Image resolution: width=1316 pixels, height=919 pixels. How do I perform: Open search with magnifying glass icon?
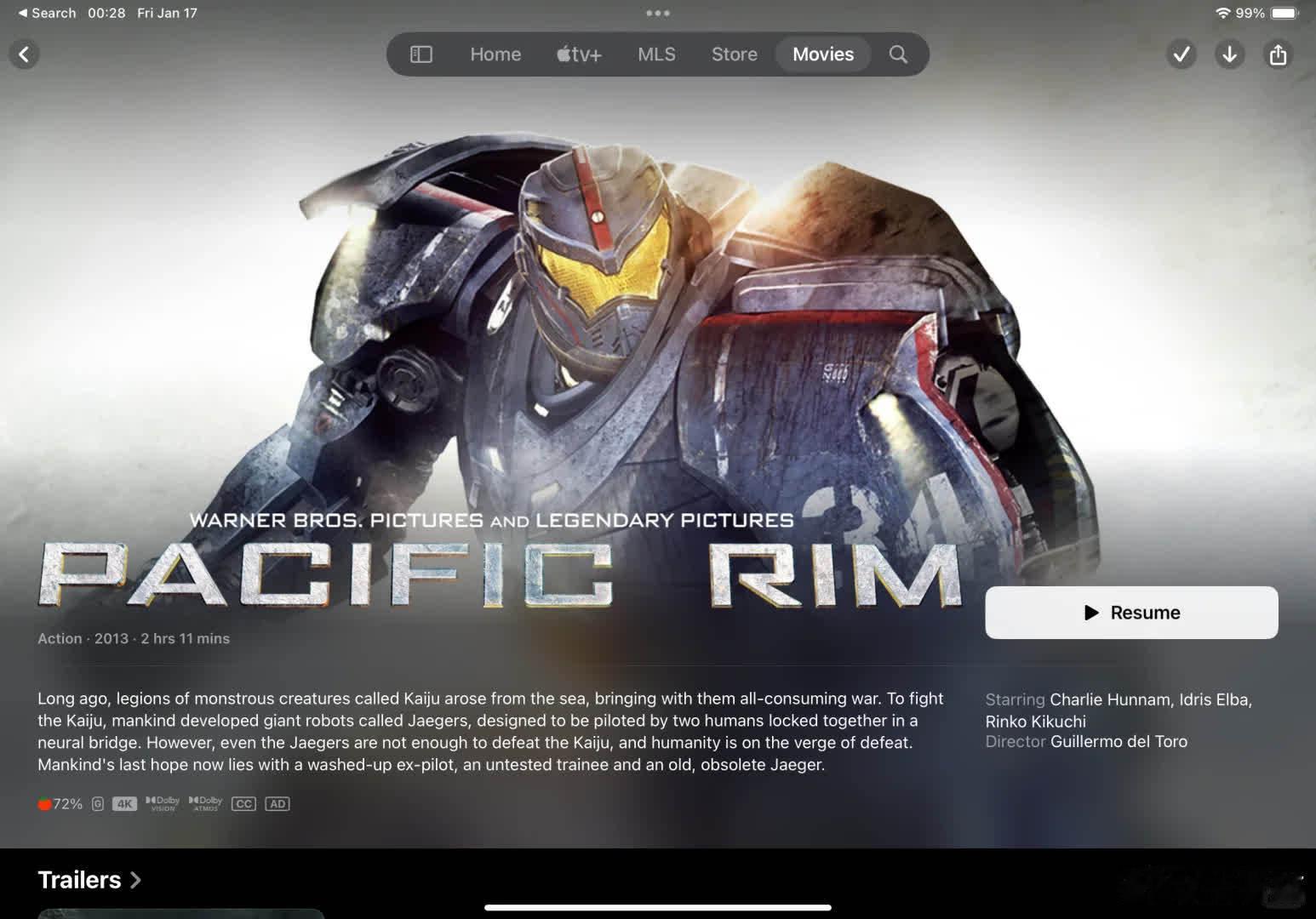898,54
